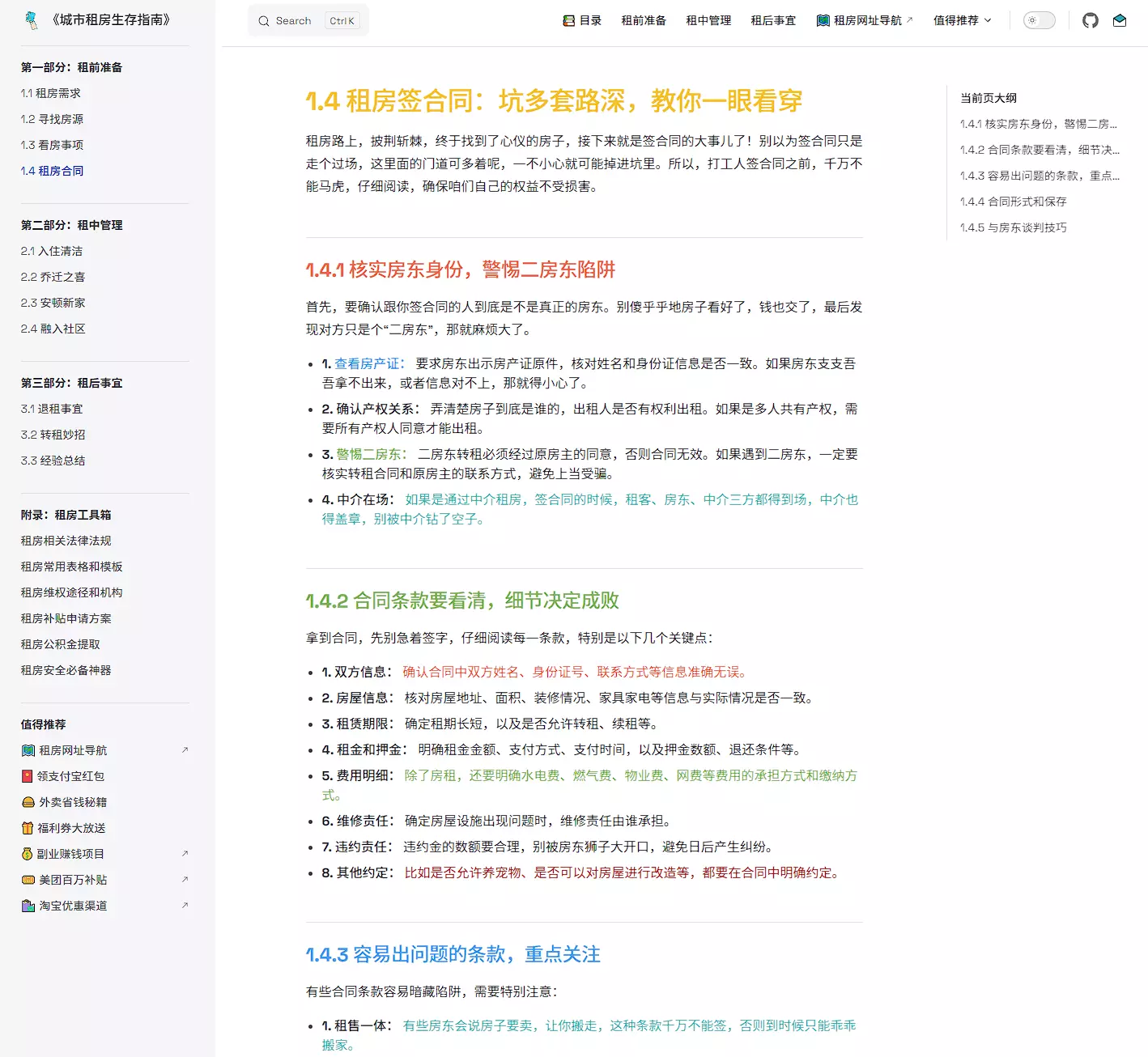The width and height of the screenshot is (1148, 1057).
Task: Click the red envelope icon for 领支付宝红包
Action: coord(28,776)
